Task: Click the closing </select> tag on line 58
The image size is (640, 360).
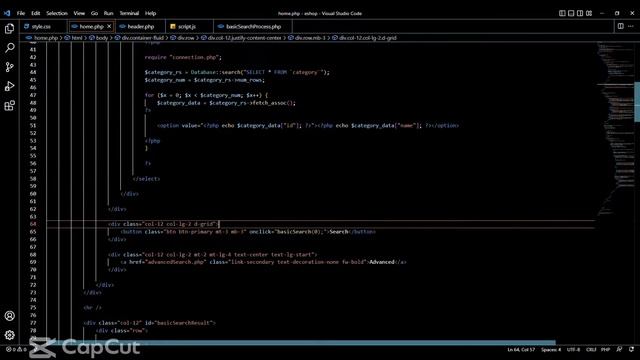Action: click(x=146, y=178)
